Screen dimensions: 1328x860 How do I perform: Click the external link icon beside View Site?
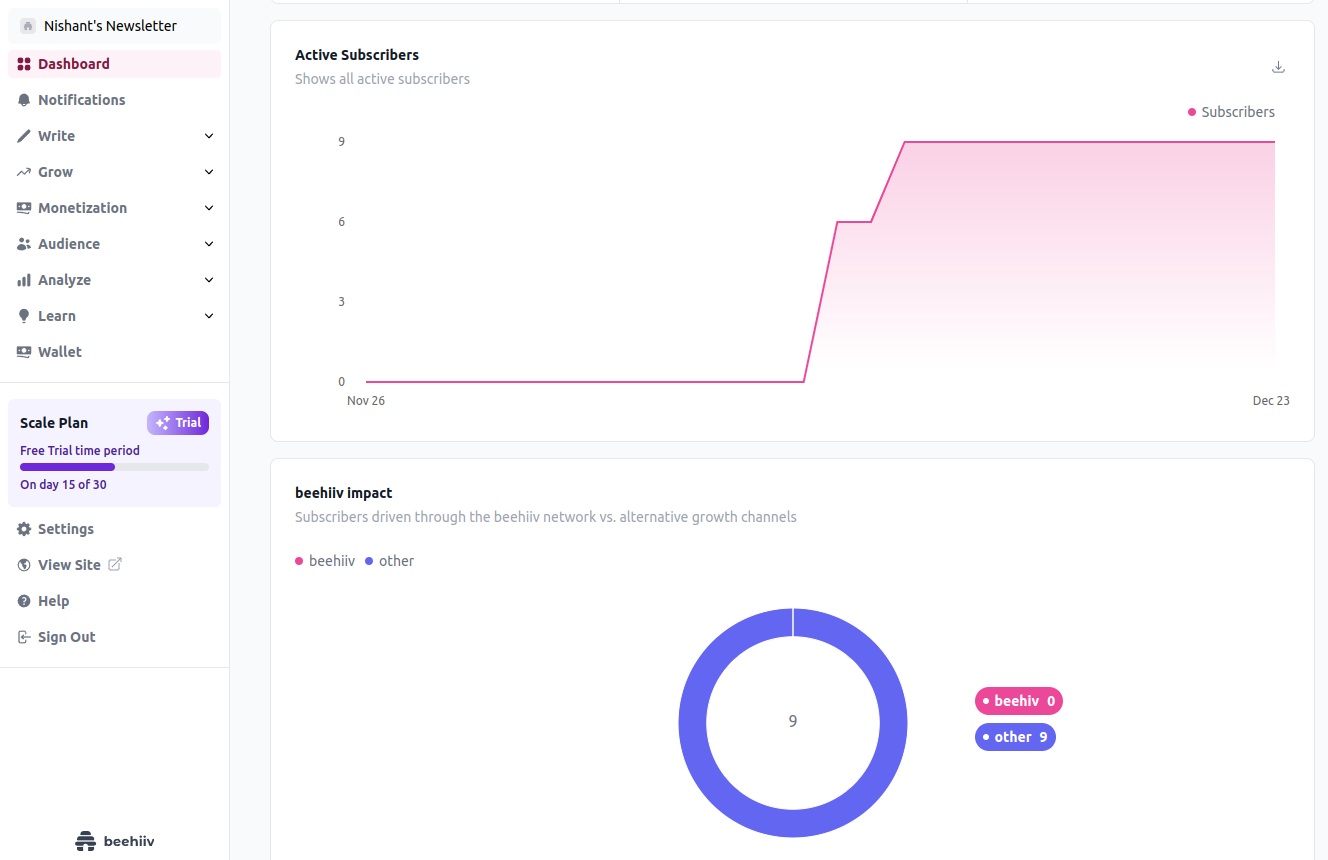point(115,565)
